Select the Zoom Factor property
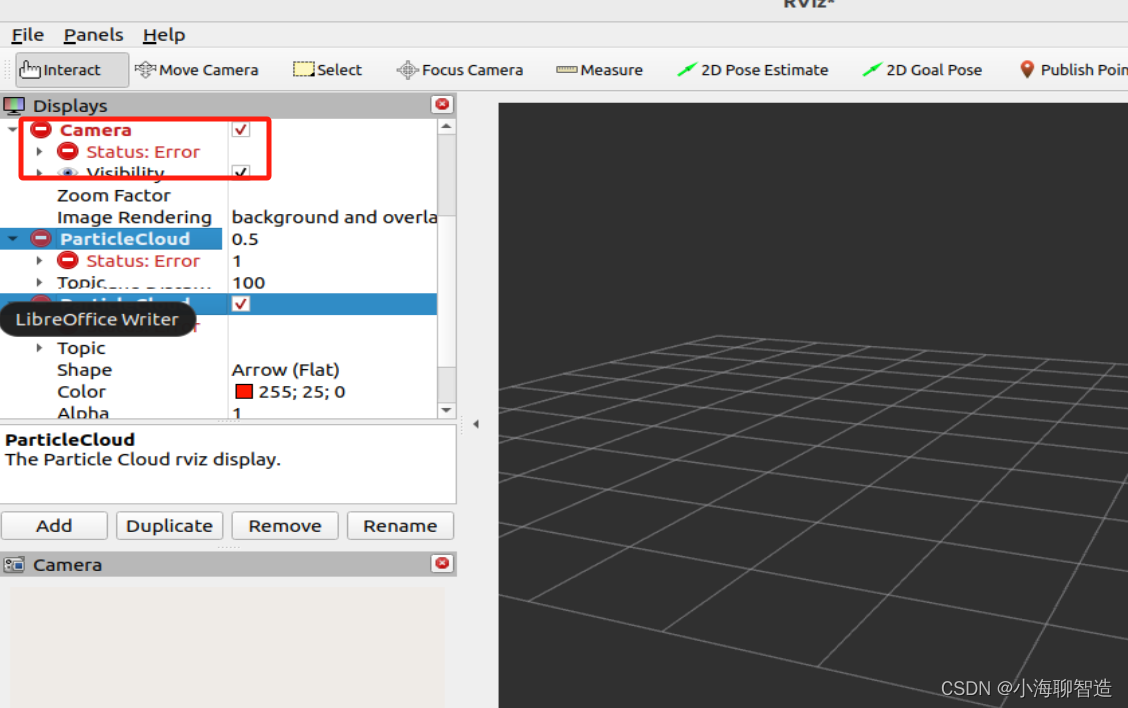Image resolution: width=1128 pixels, height=708 pixels. (114, 195)
